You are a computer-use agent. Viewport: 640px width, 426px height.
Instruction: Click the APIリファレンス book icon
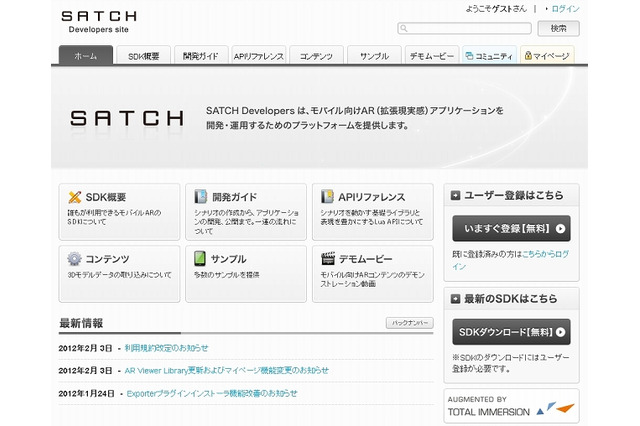pyautogui.click(x=327, y=197)
